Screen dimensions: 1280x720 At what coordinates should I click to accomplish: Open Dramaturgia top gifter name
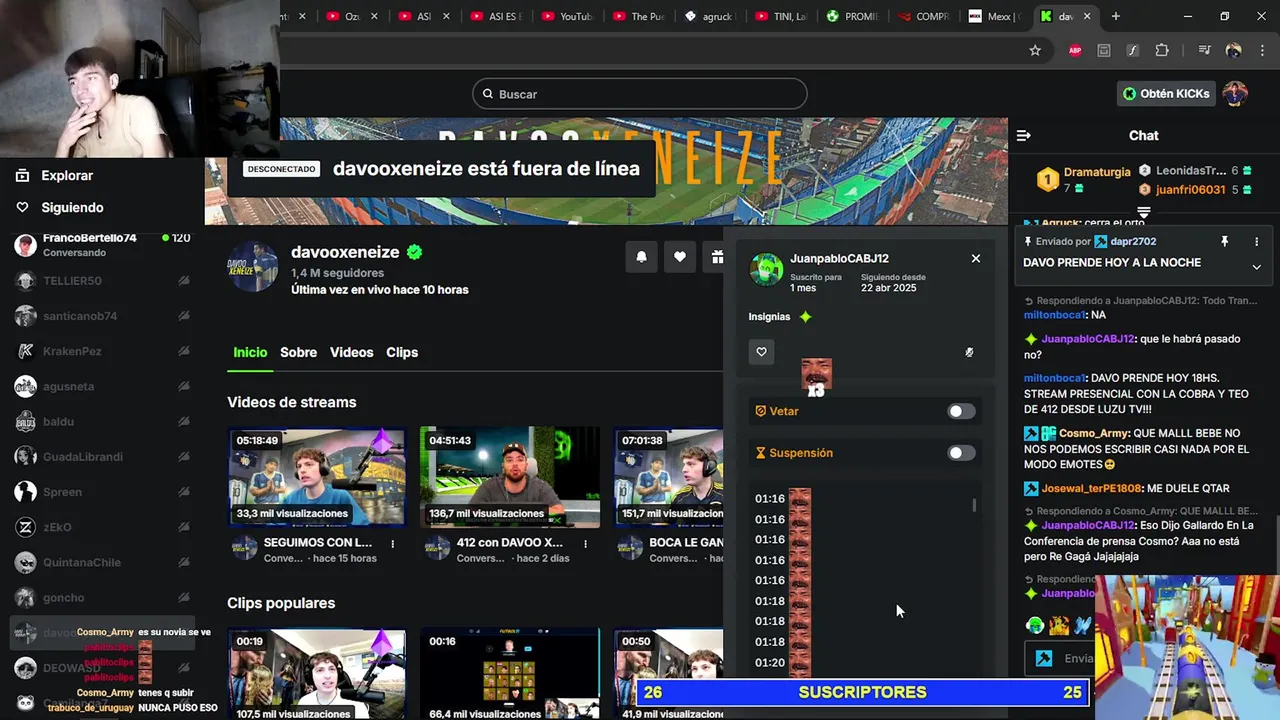point(1097,172)
